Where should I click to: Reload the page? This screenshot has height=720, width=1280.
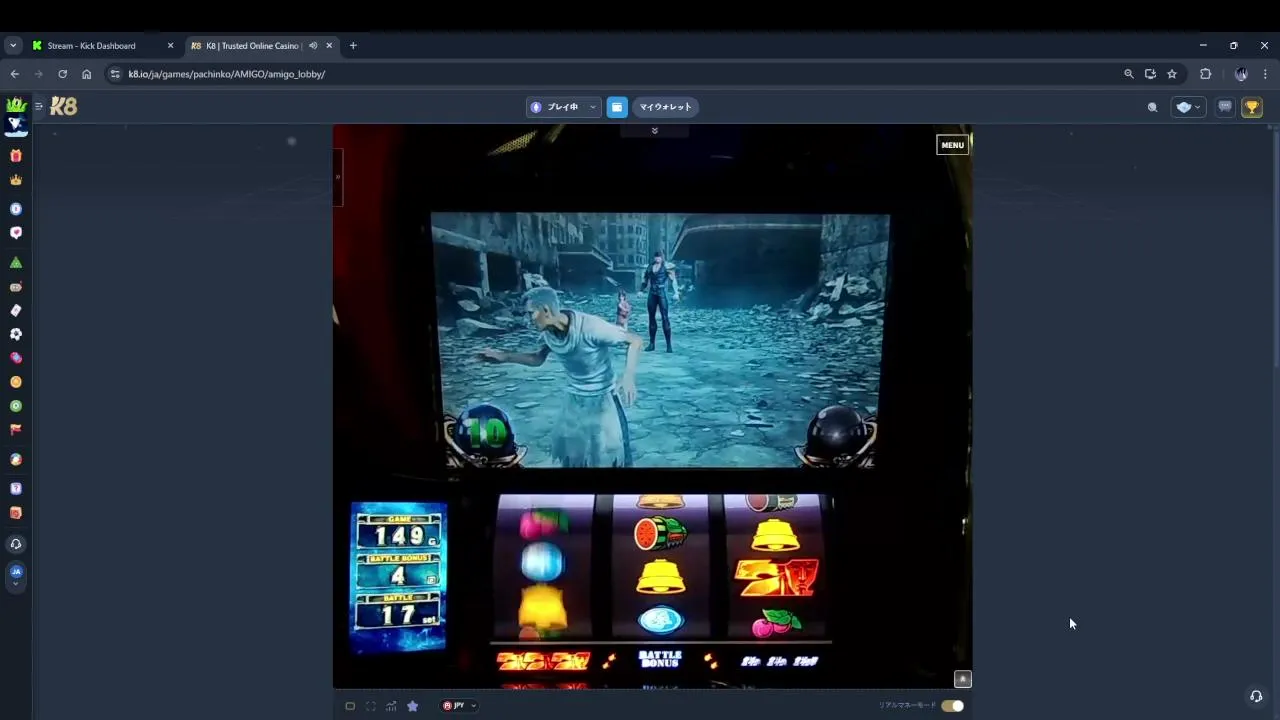point(62,74)
